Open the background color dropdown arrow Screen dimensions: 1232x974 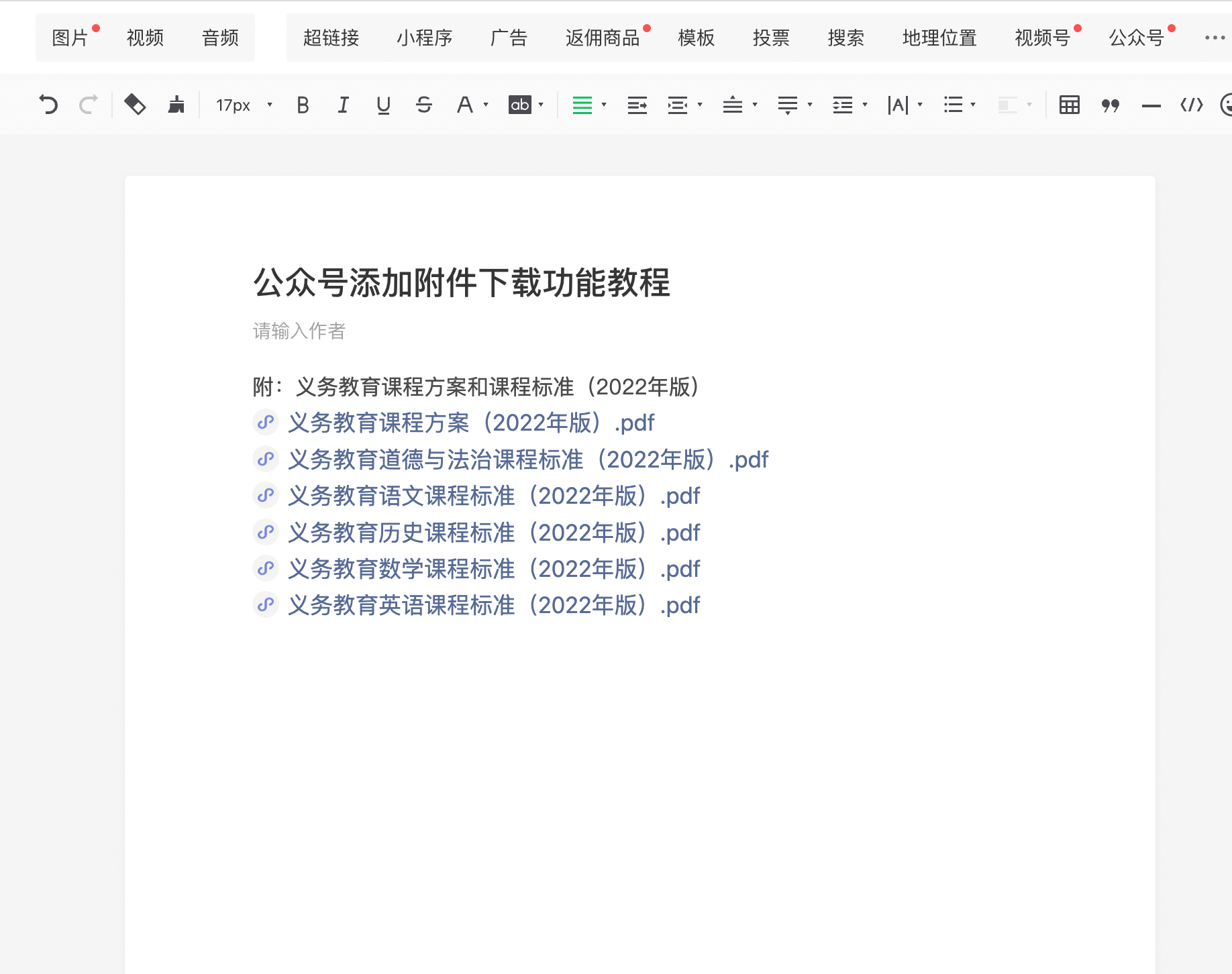pyautogui.click(x=541, y=105)
